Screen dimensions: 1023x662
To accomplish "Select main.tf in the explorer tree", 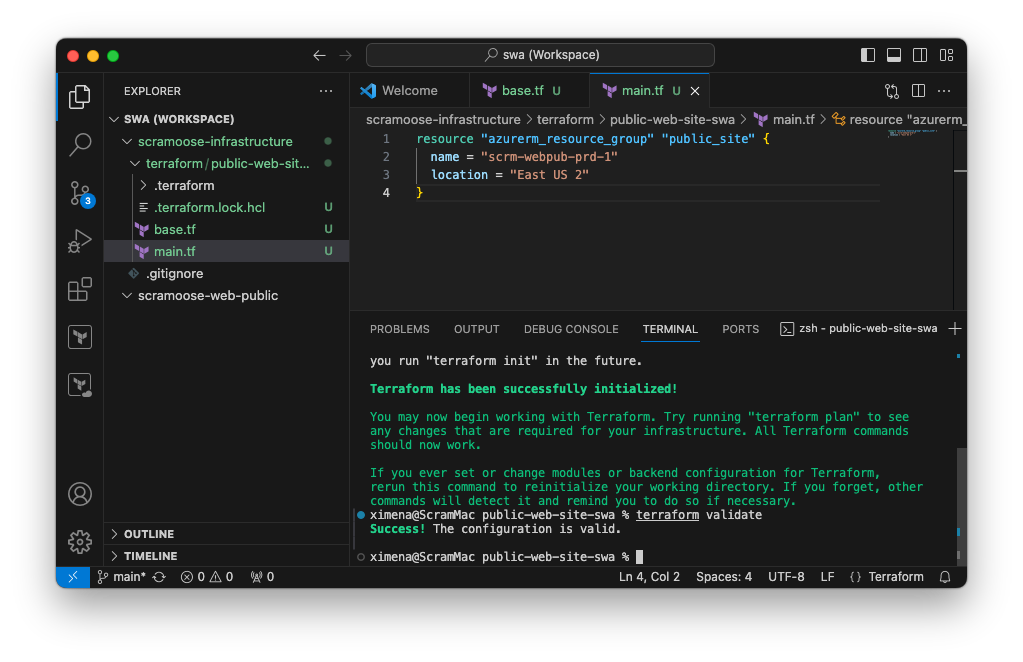I will 226,251.
